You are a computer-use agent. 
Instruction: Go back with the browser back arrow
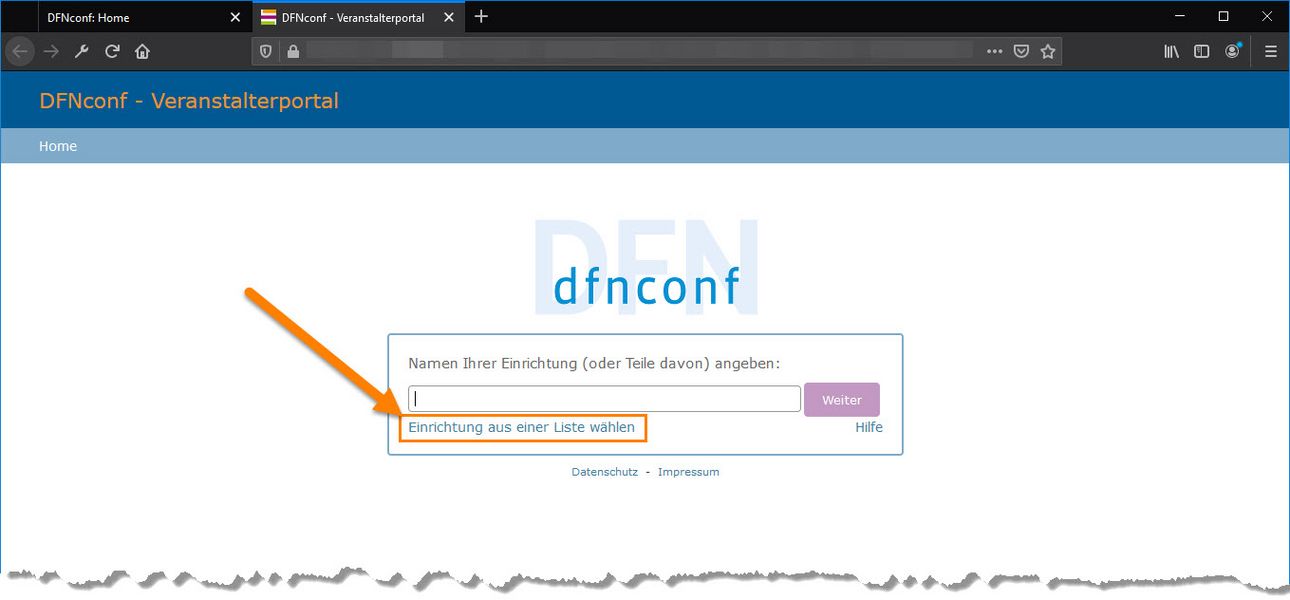point(21,51)
